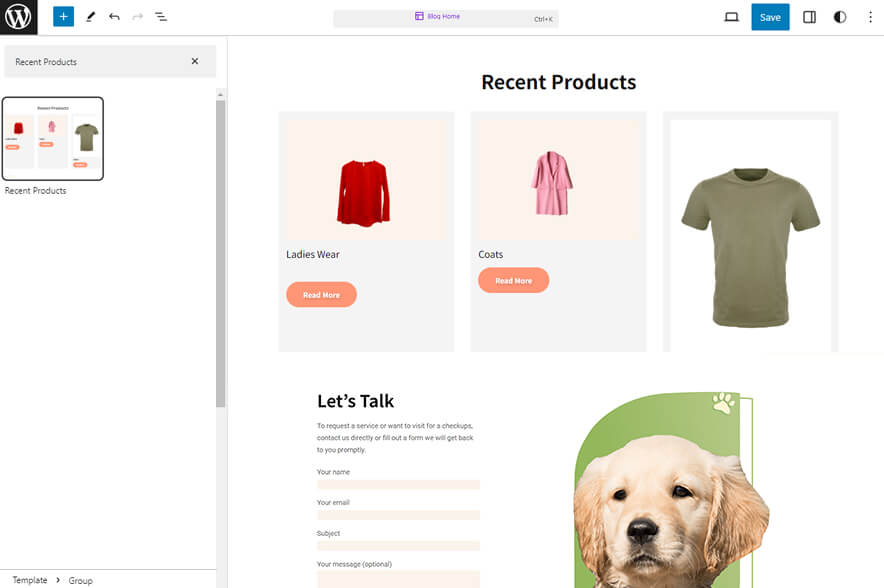
Task: Open the Options three-dot menu
Action: click(869, 17)
